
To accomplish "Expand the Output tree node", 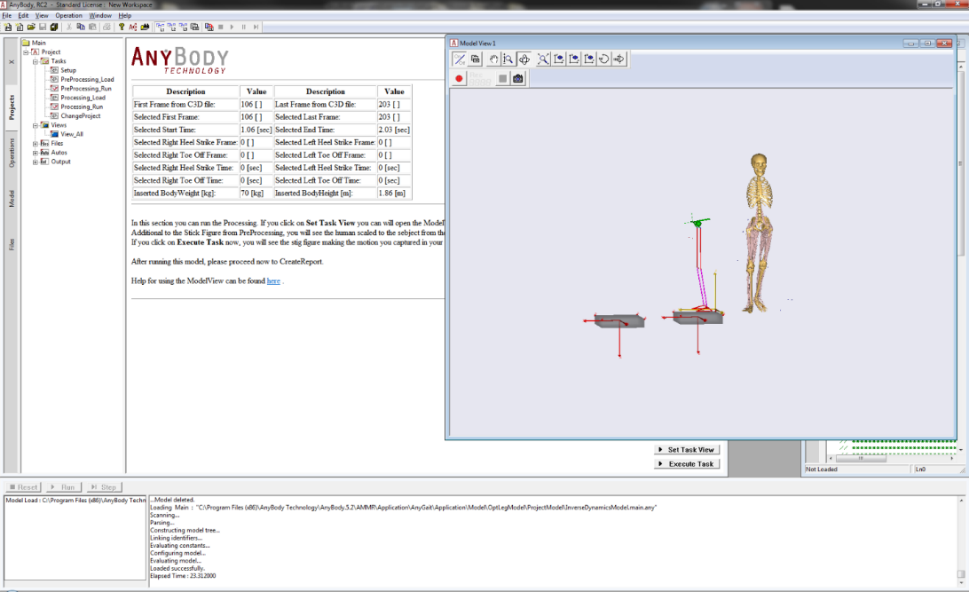I will pos(36,161).
